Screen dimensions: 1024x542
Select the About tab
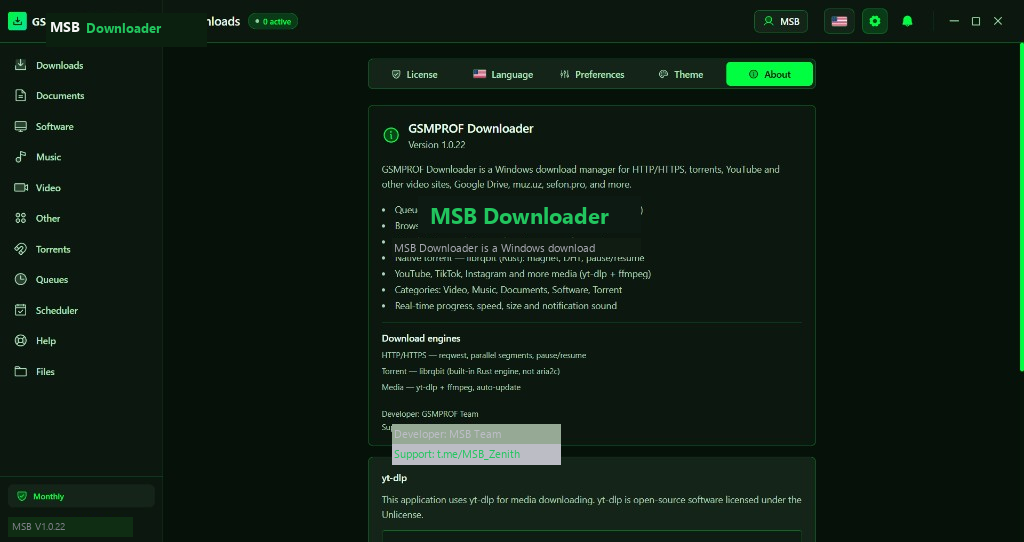pyautogui.click(x=769, y=74)
